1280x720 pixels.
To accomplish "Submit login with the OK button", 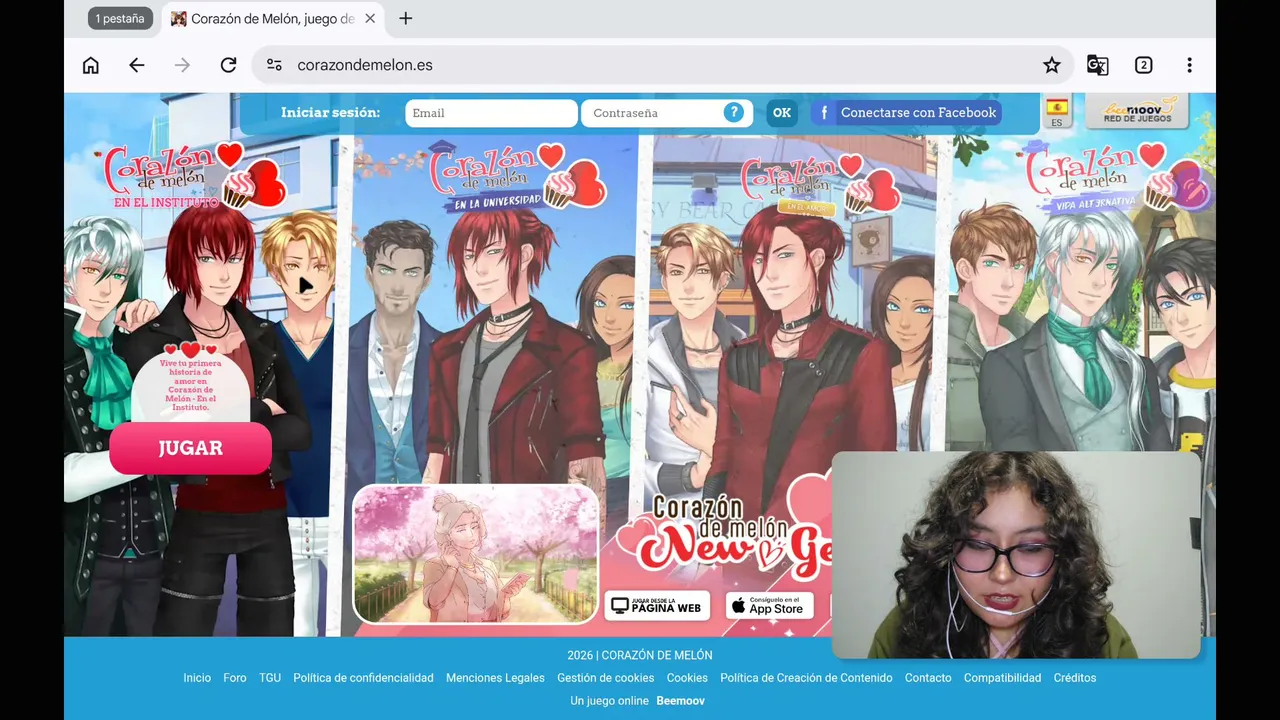I will (782, 113).
